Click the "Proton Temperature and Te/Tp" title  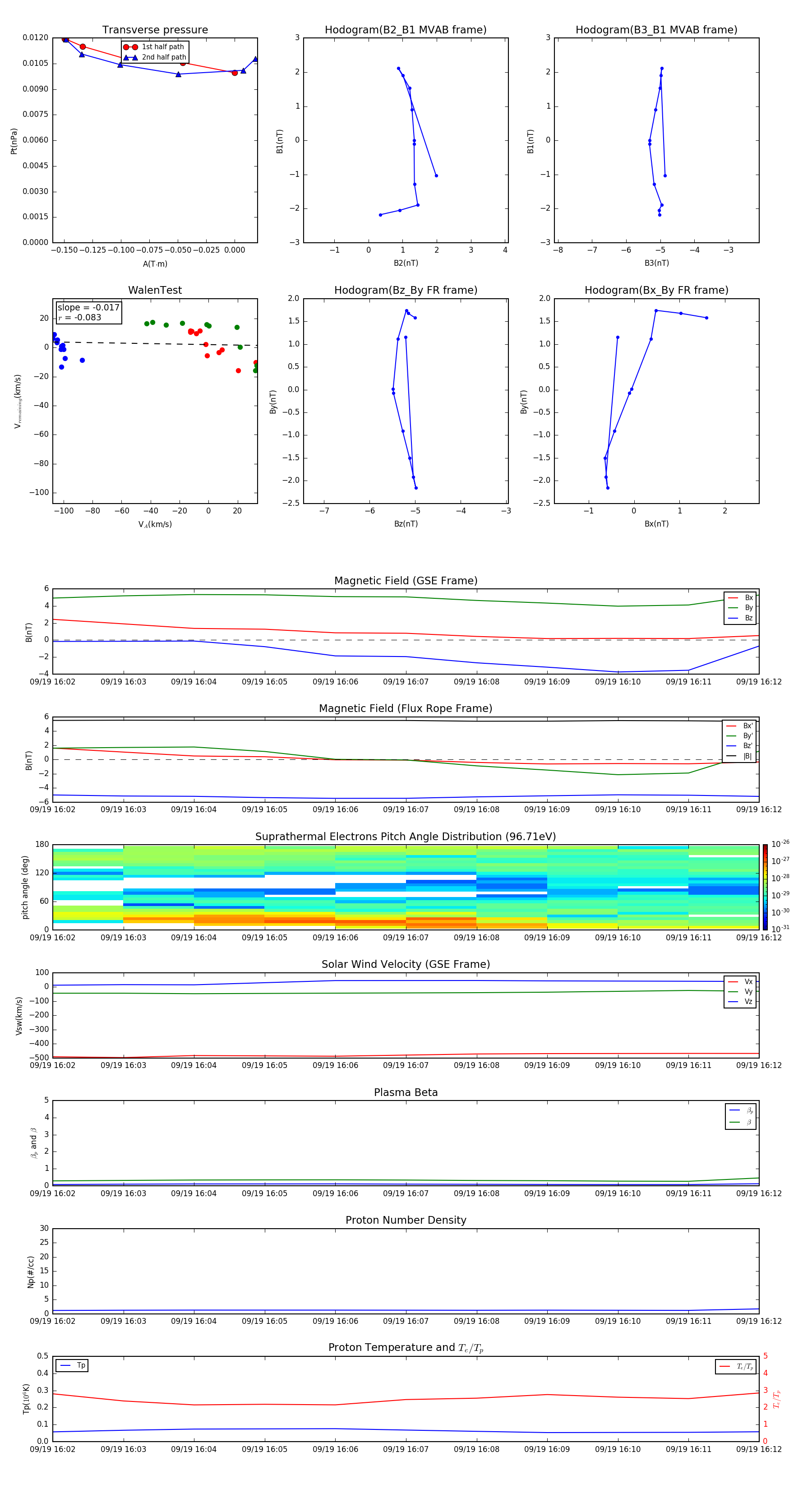point(406,1348)
